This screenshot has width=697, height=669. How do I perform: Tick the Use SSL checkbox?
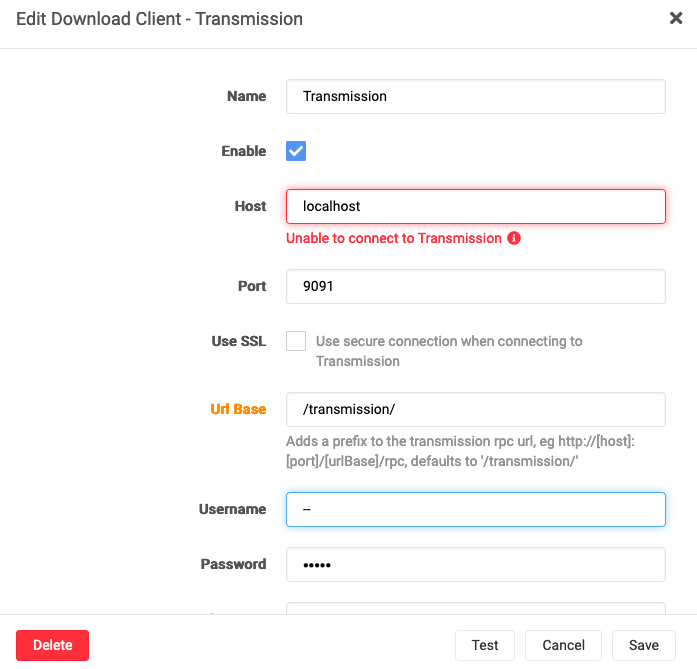296,341
